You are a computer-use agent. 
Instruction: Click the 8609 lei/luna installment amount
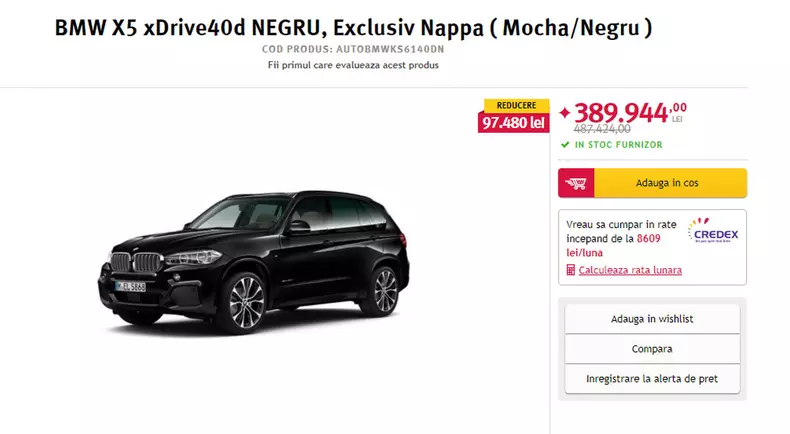click(613, 245)
